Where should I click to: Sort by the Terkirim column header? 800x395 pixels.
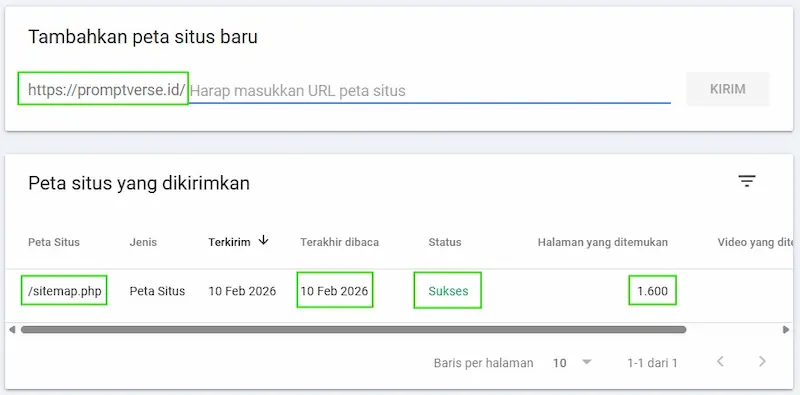[229, 242]
